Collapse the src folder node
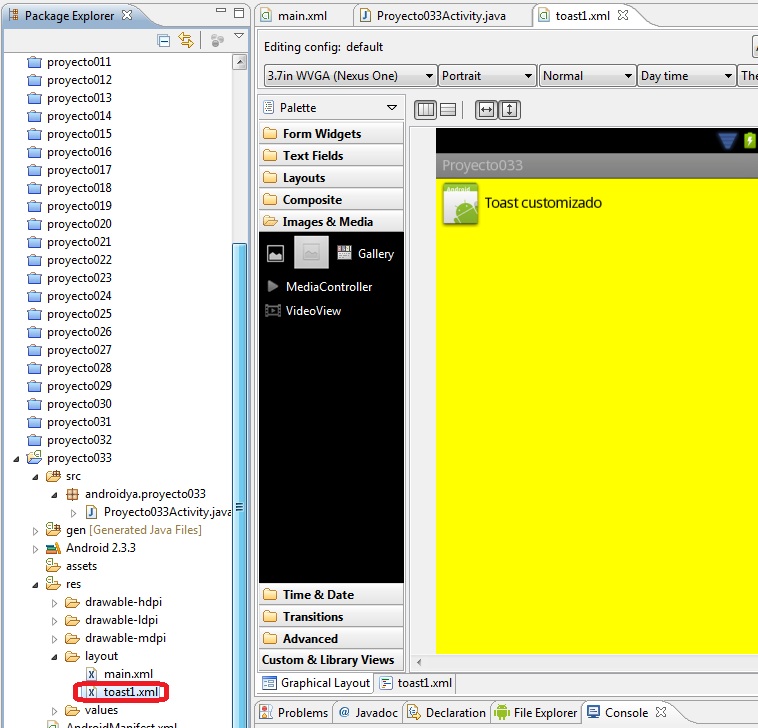The height and width of the screenshot is (728, 758). (x=35, y=477)
